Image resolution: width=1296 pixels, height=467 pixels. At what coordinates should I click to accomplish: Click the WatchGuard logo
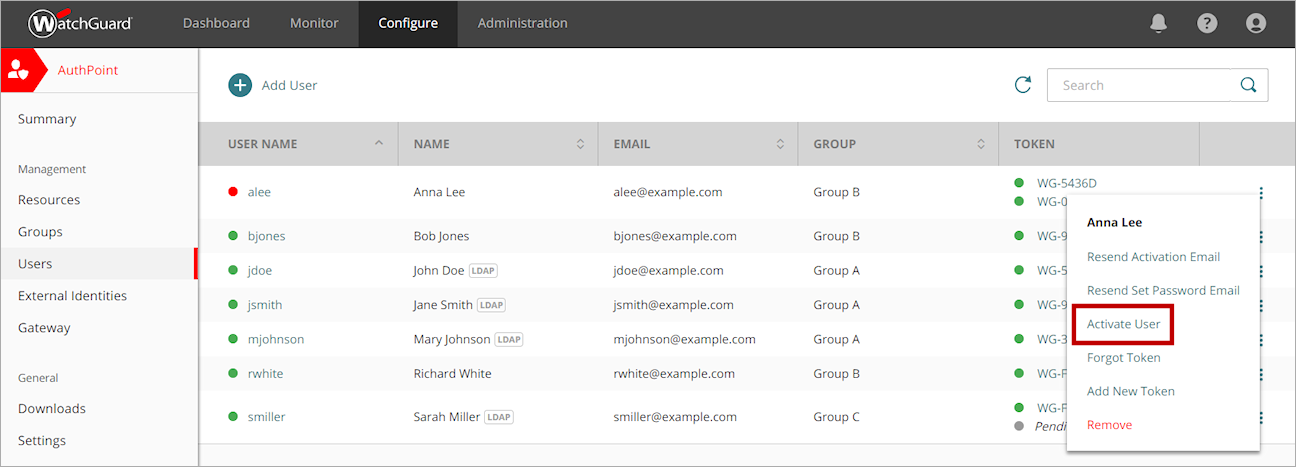click(x=80, y=23)
